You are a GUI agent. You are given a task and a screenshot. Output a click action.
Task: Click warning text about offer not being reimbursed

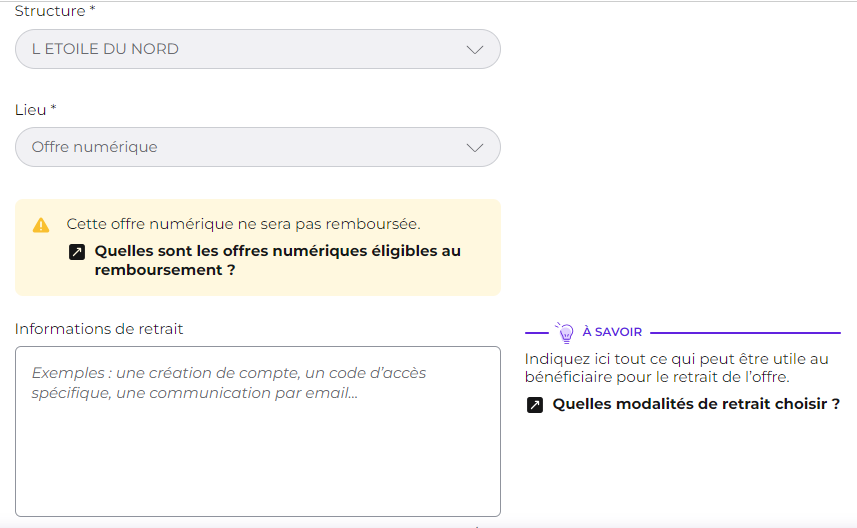coord(243,224)
